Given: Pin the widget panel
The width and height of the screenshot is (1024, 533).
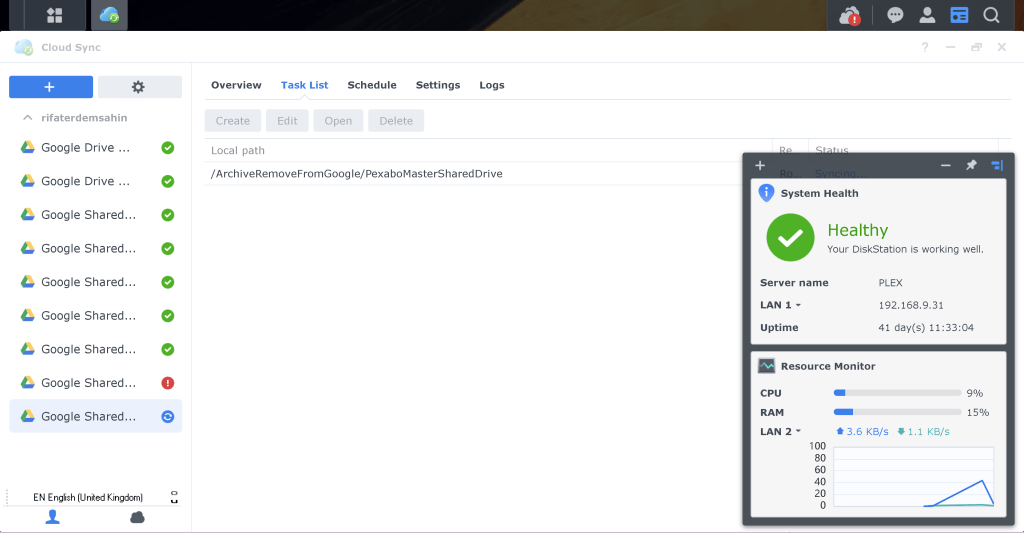Looking at the screenshot, I should click(x=971, y=165).
